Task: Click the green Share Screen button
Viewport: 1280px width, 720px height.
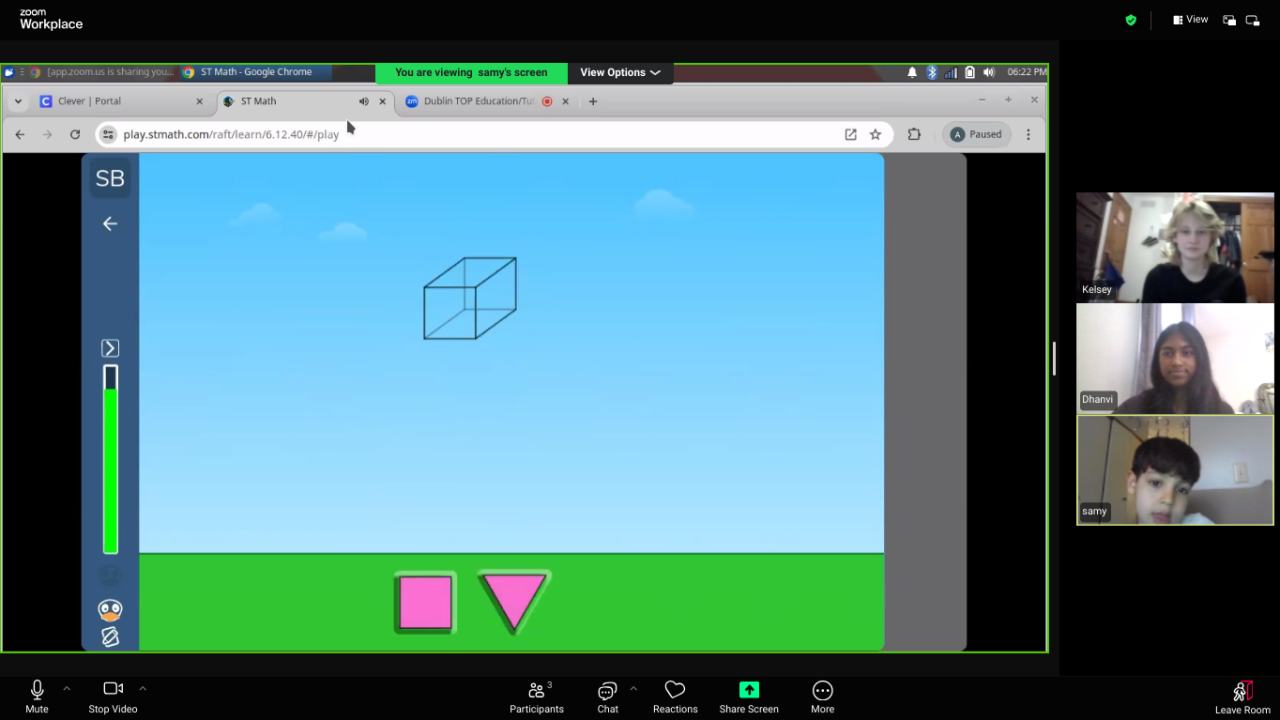Action: tap(749, 697)
